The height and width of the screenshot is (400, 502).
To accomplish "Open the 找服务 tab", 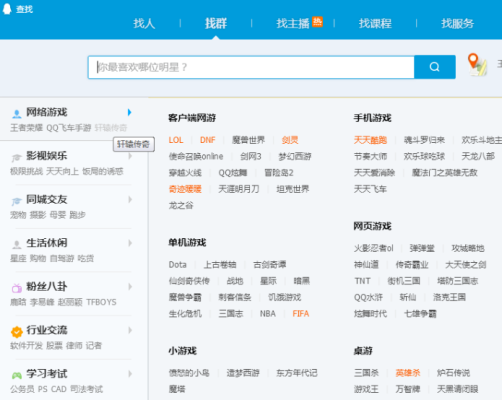I will 458,23.
